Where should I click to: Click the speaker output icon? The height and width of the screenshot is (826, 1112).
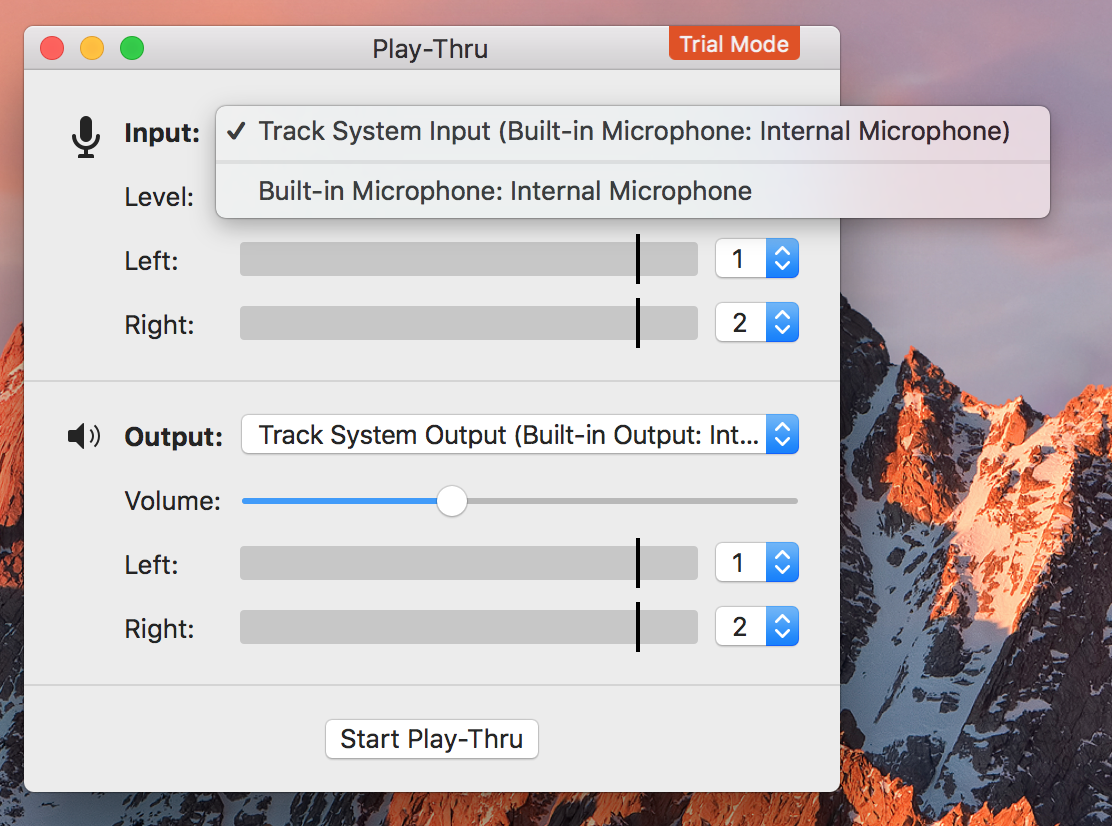coord(84,436)
